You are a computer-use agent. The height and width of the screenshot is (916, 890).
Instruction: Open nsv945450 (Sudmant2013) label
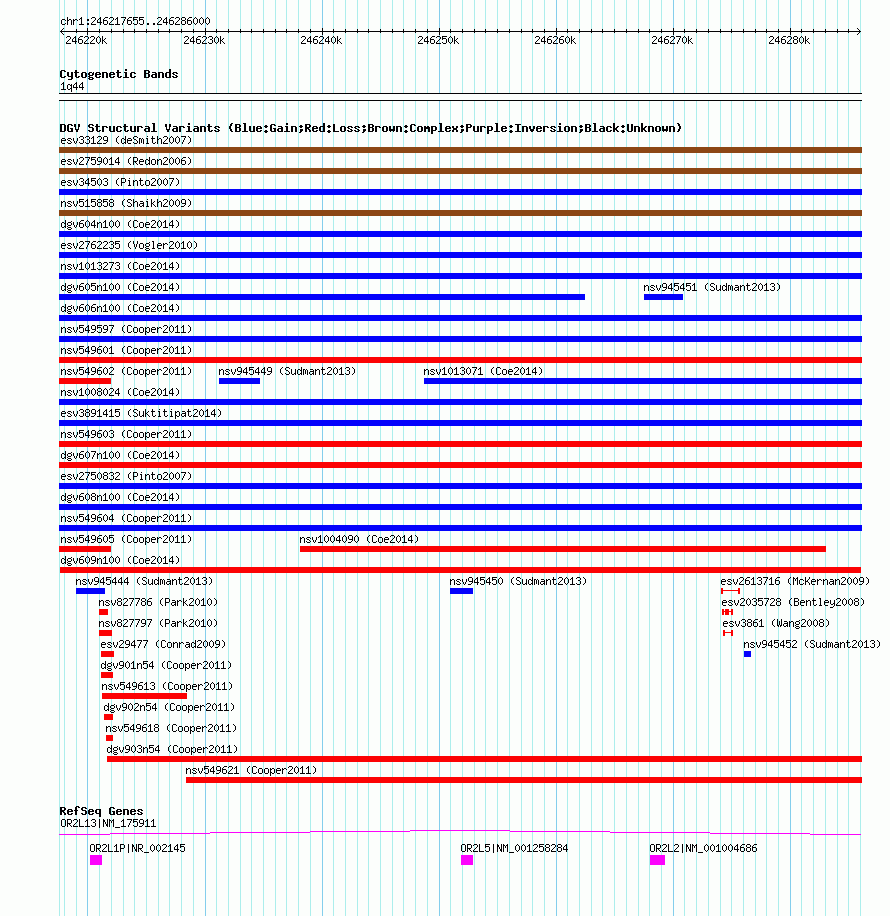pos(518,582)
